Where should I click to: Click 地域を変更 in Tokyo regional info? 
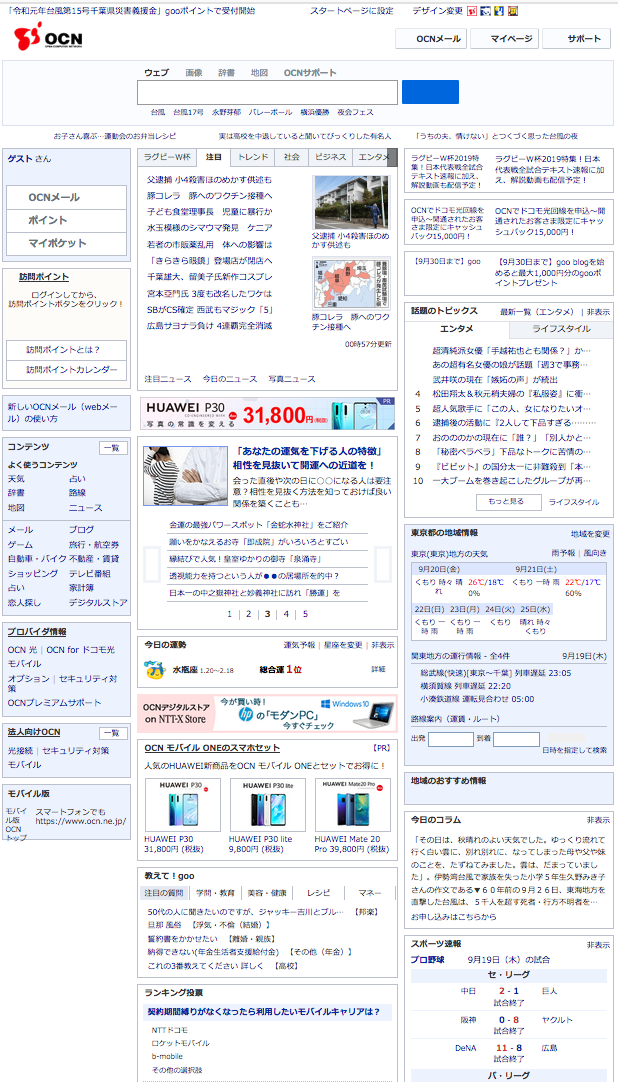pyautogui.click(x=590, y=534)
